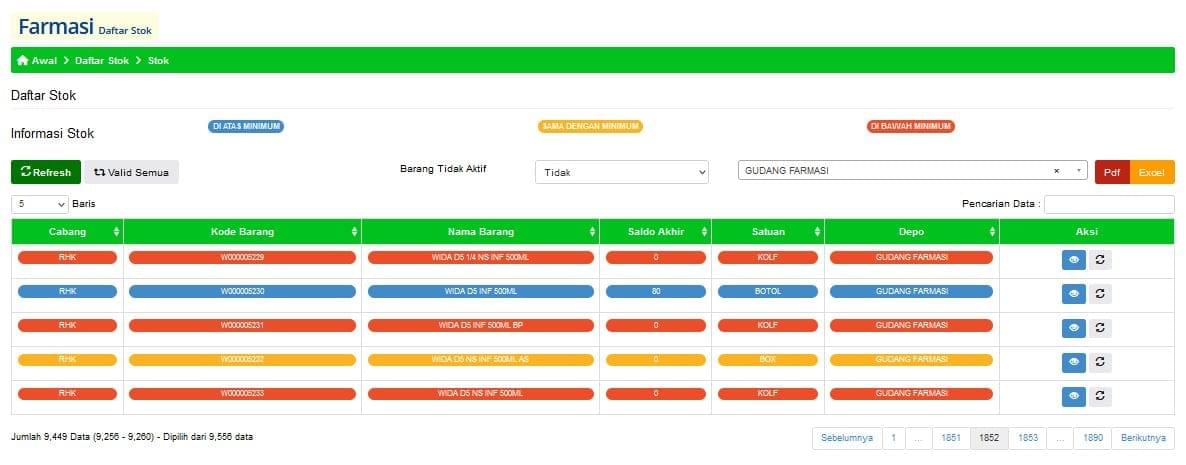Click the sync icon for W000005230 row

point(1100,294)
